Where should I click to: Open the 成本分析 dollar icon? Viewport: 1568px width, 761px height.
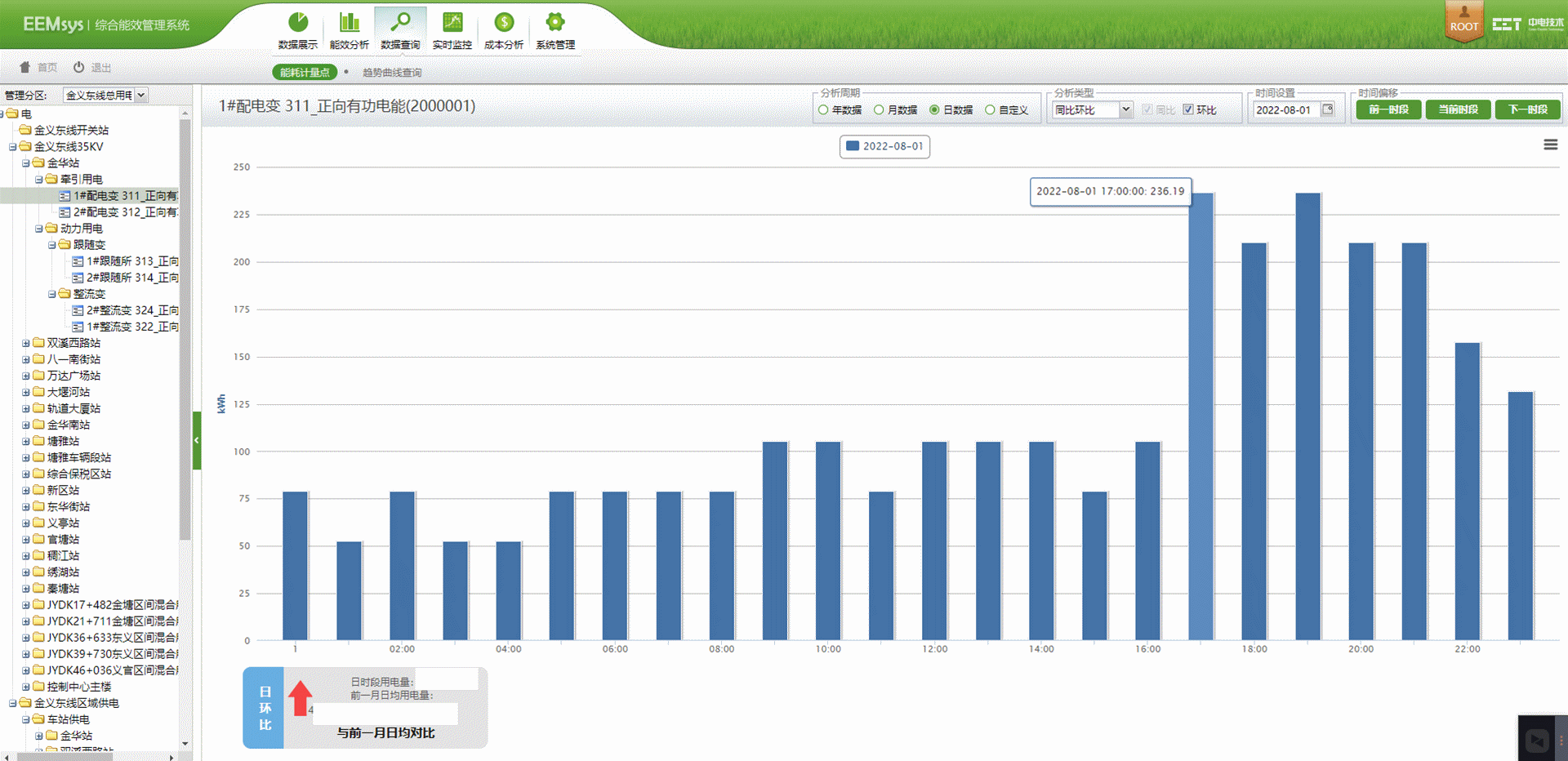click(x=504, y=22)
